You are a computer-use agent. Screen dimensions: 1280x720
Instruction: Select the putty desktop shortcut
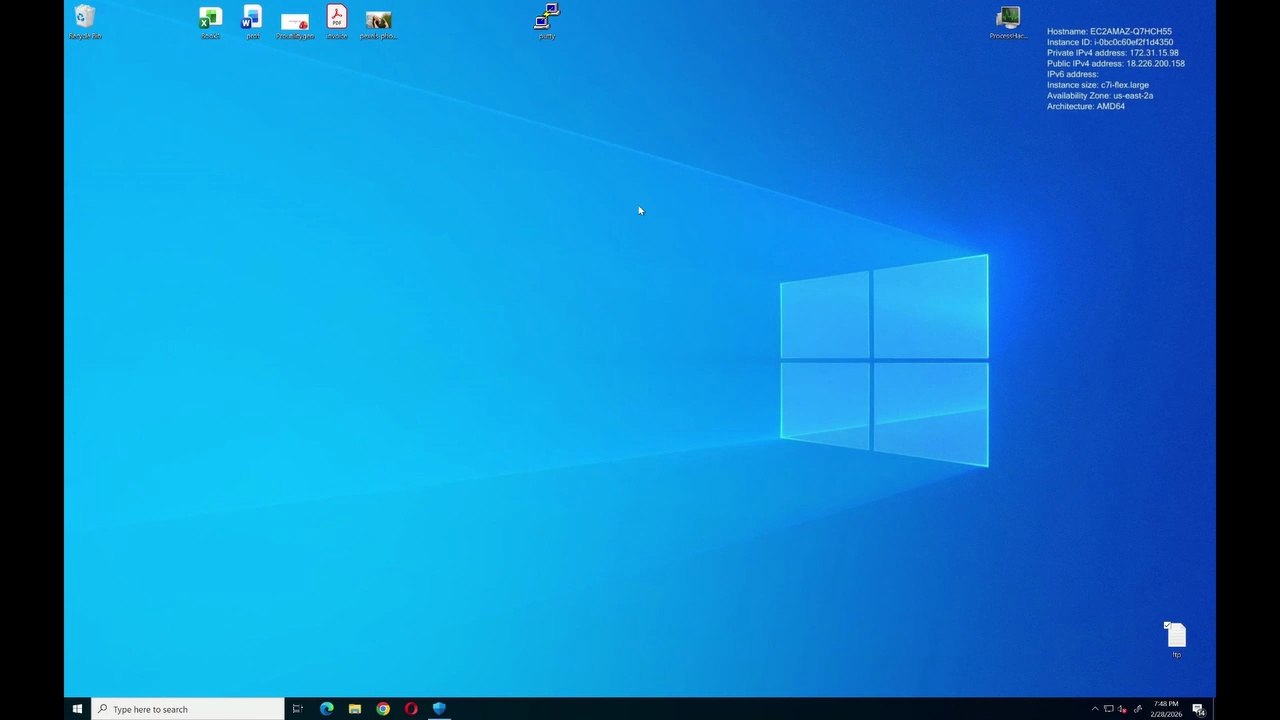(546, 22)
